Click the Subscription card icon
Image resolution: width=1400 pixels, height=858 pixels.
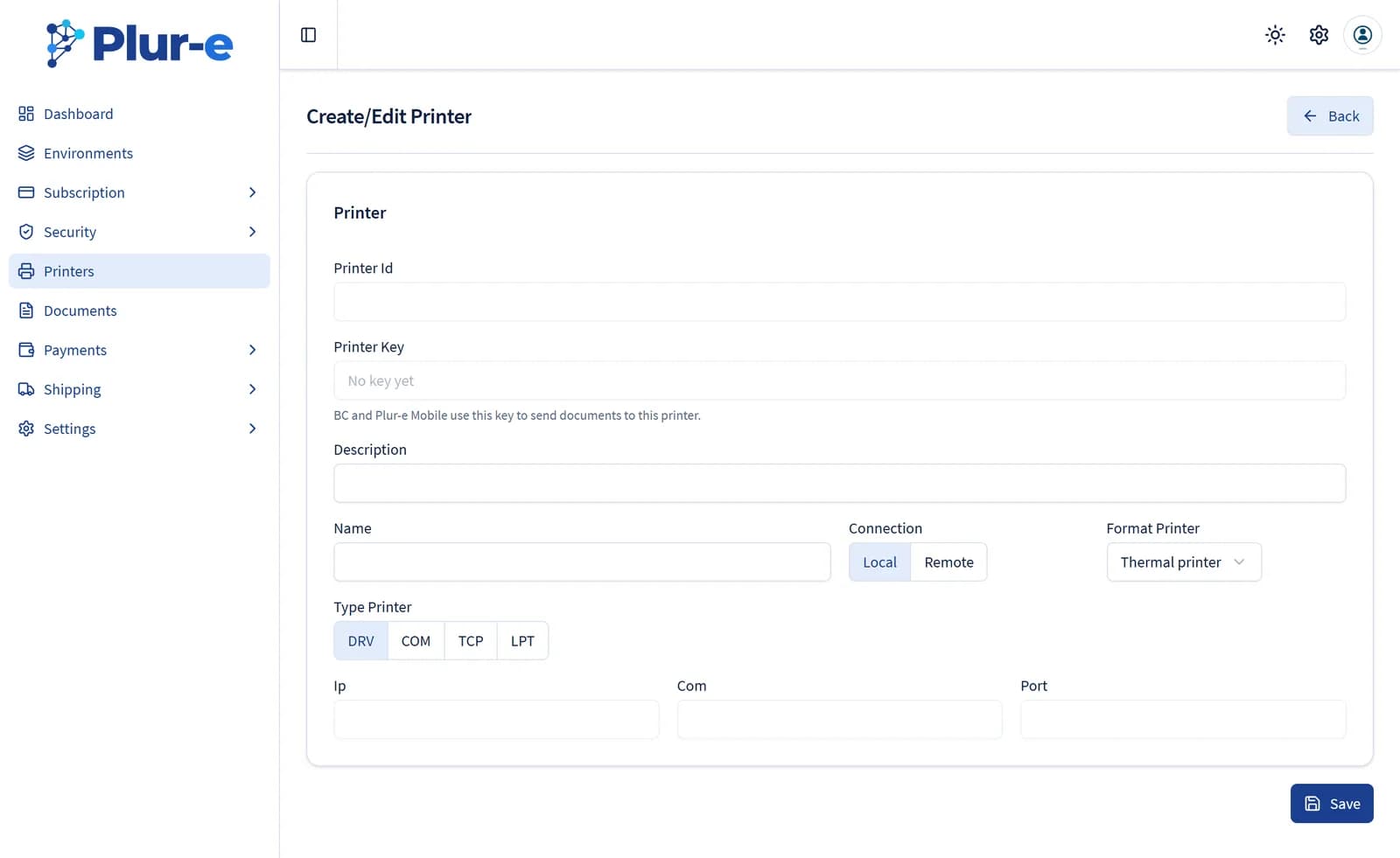(26, 192)
